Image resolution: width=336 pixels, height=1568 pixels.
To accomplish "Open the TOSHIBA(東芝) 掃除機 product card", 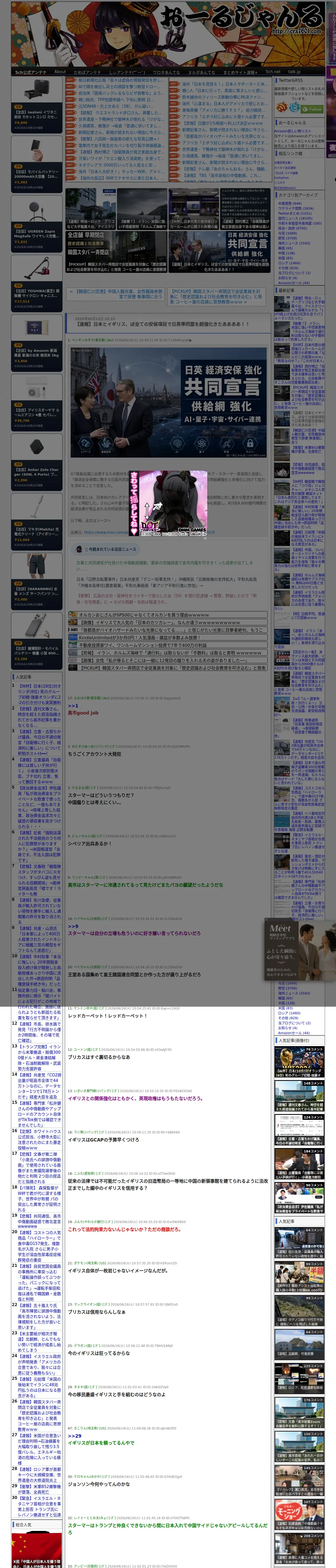I will point(37,283).
